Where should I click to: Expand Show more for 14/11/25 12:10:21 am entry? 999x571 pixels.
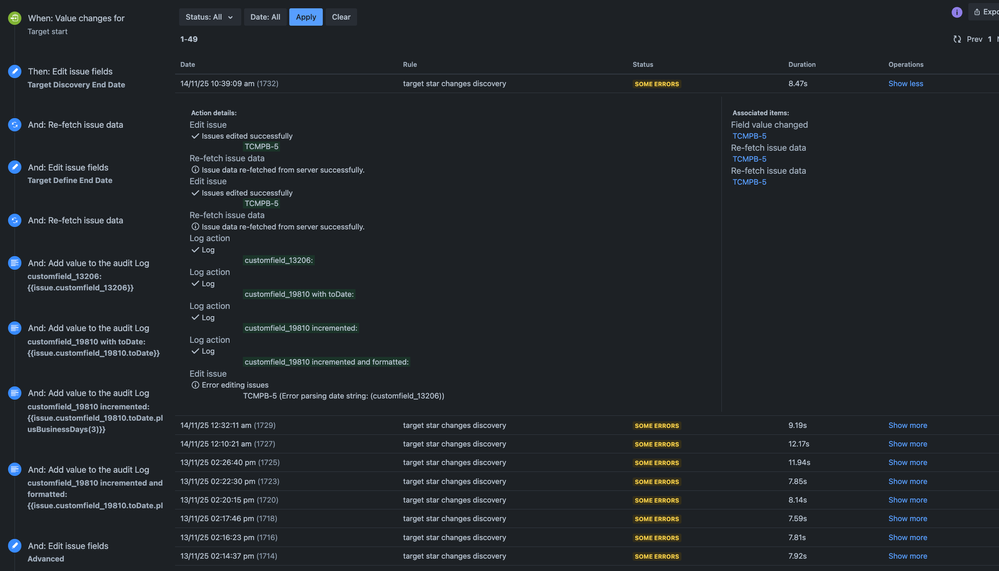[x=907, y=444]
